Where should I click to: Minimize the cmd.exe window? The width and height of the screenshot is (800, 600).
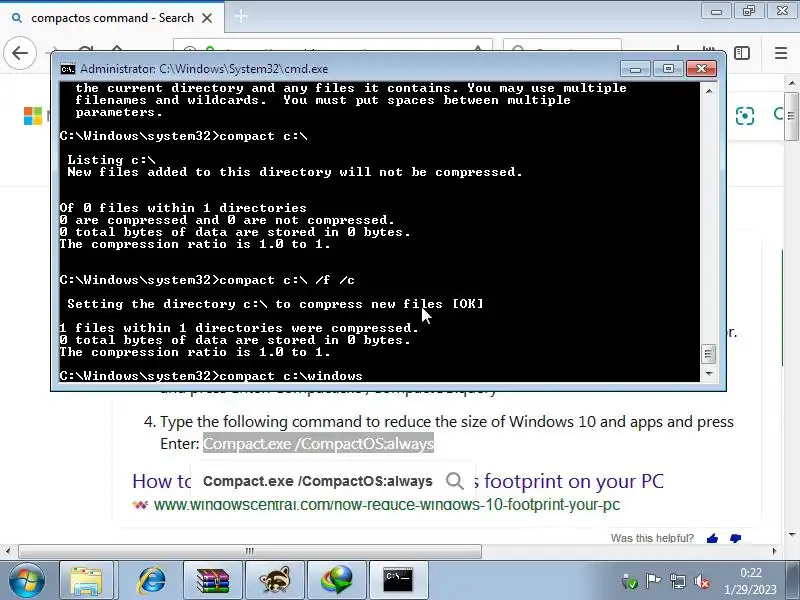click(635, 69)
